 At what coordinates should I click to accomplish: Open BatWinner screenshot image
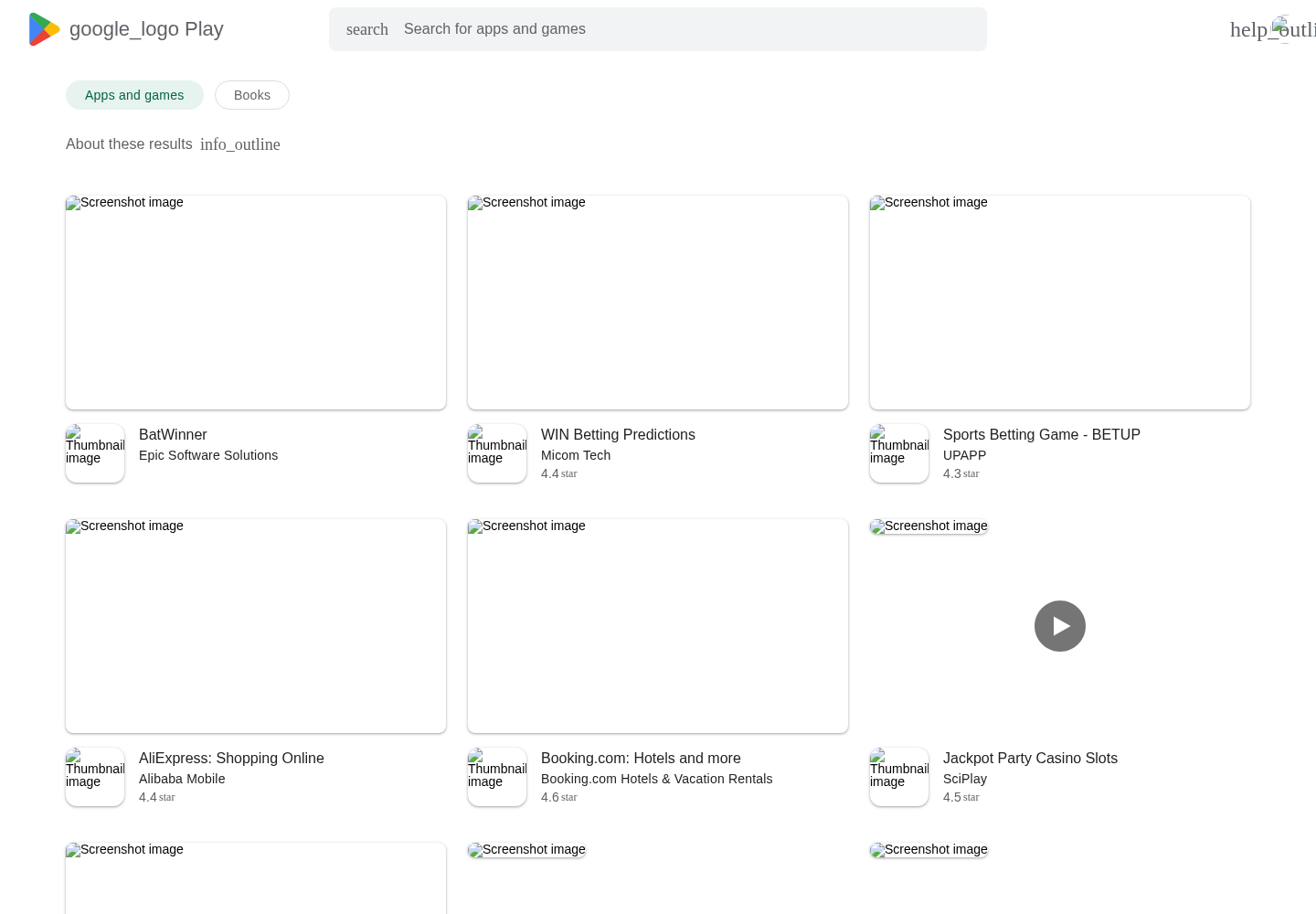(256, 303)
